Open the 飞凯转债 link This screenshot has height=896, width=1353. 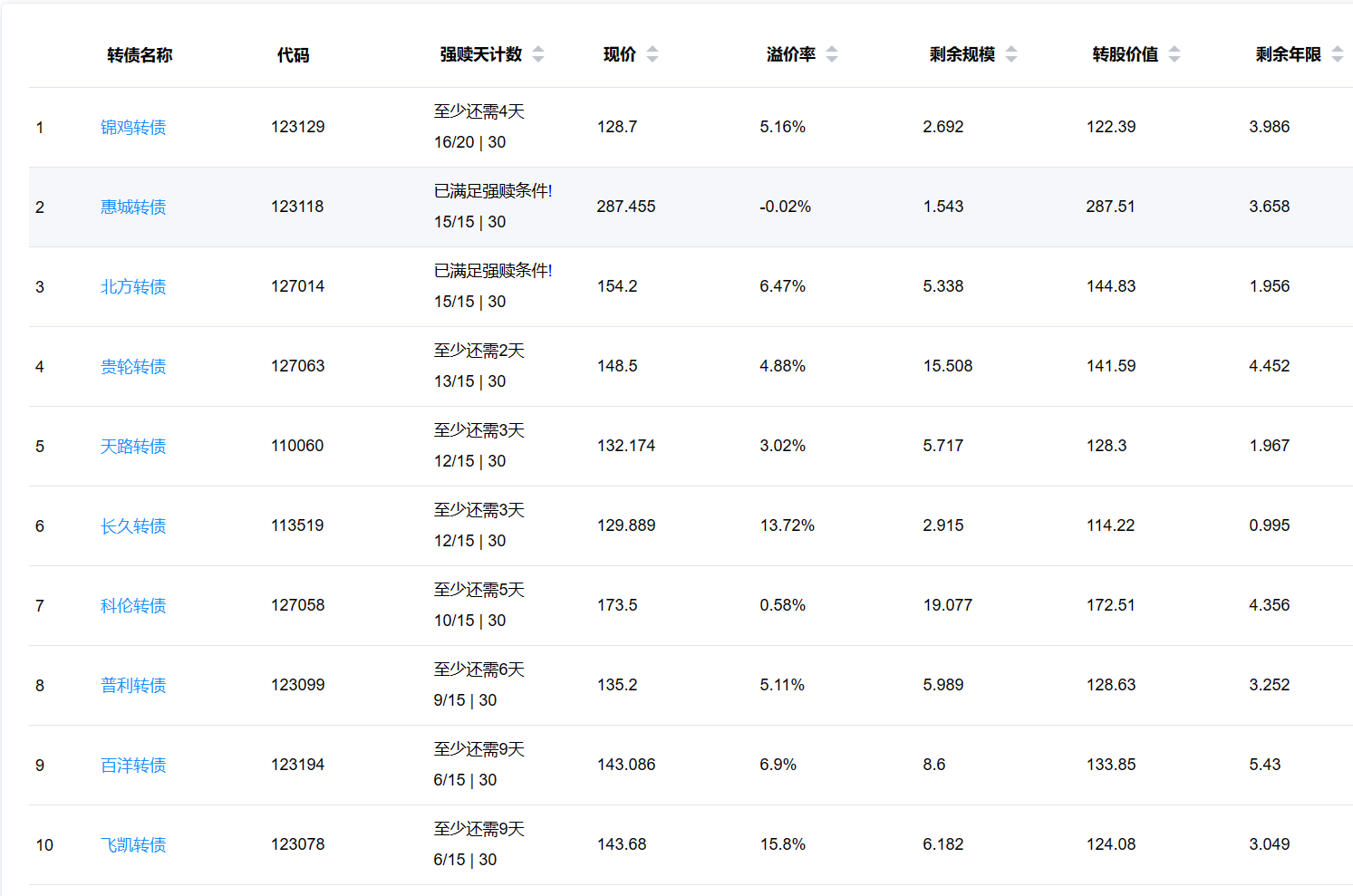133,845
